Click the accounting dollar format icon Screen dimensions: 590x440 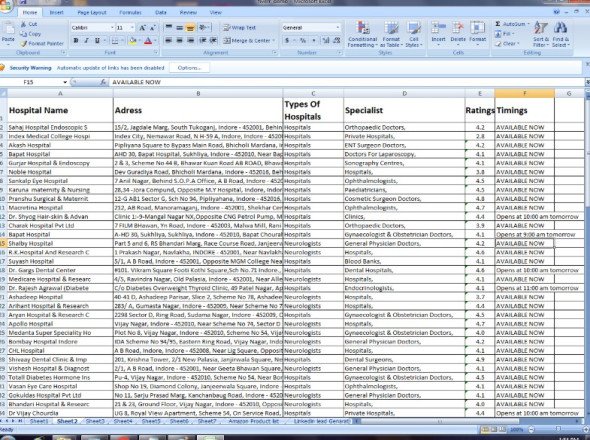coord(287,40)
